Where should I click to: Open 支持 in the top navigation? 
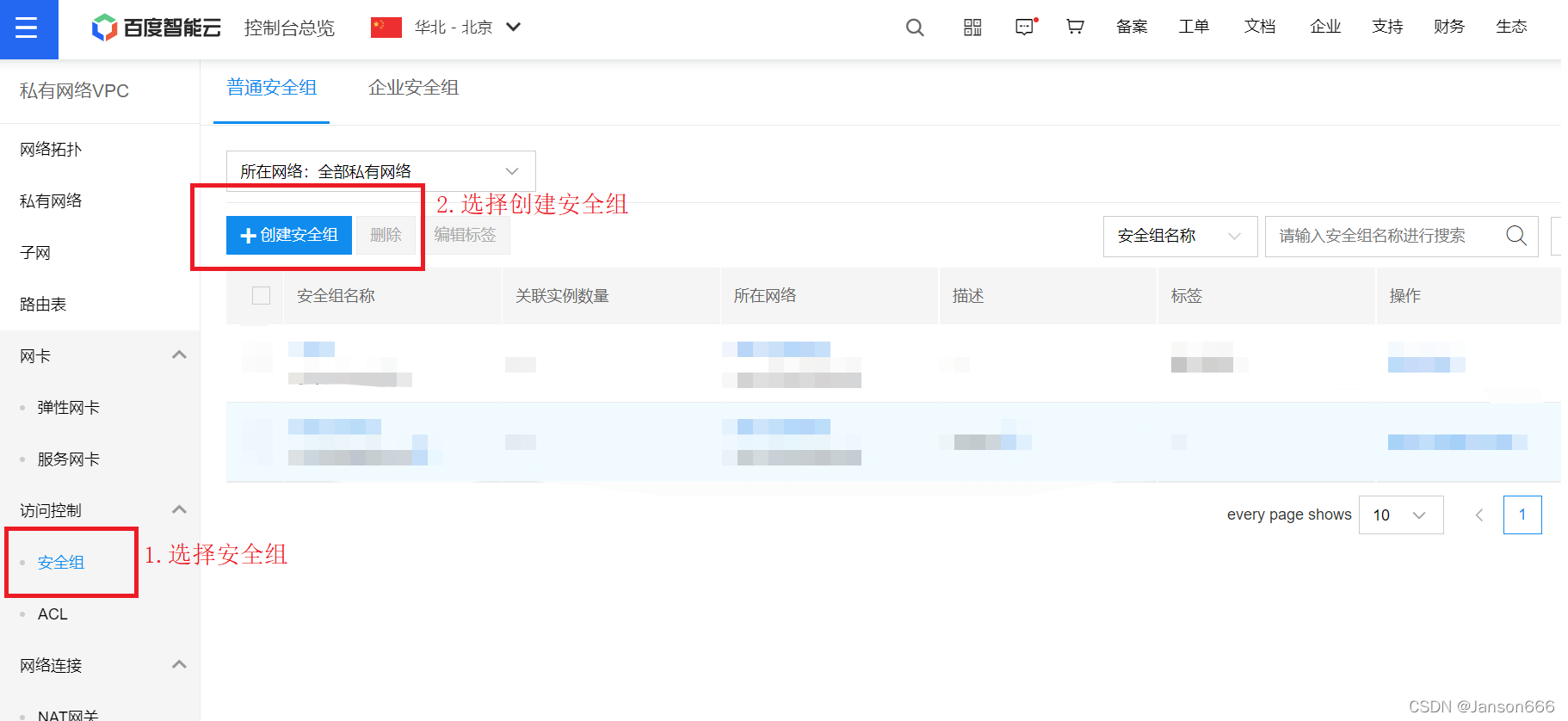(x=1387, y=27)
